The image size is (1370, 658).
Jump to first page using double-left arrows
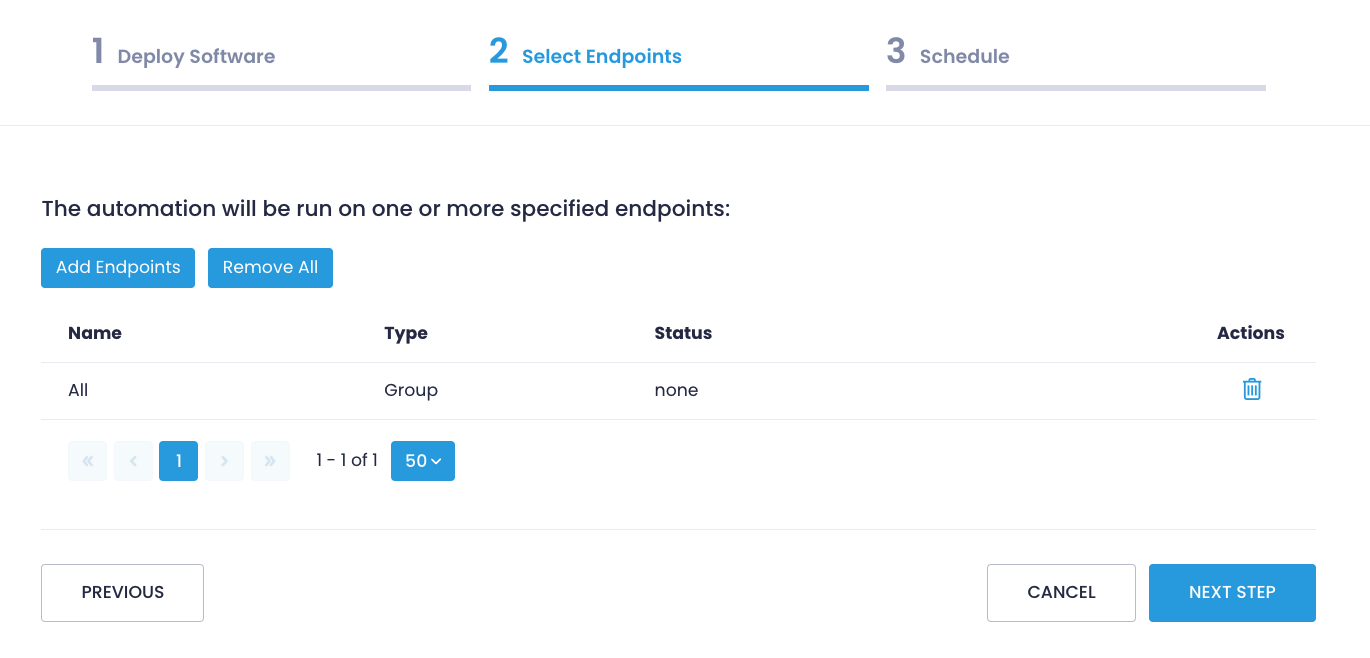pyautogui.click(x=87, y=461)
